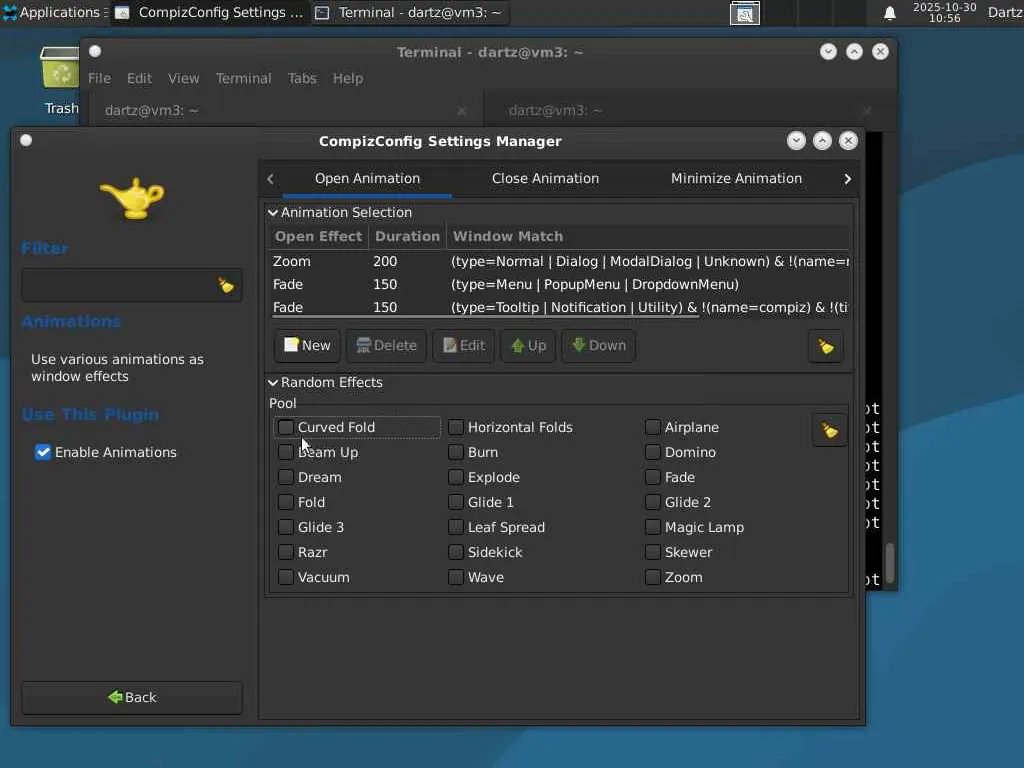Enable the Zoom random effect
Viewport: 1024px width, 768px height.
652,577
